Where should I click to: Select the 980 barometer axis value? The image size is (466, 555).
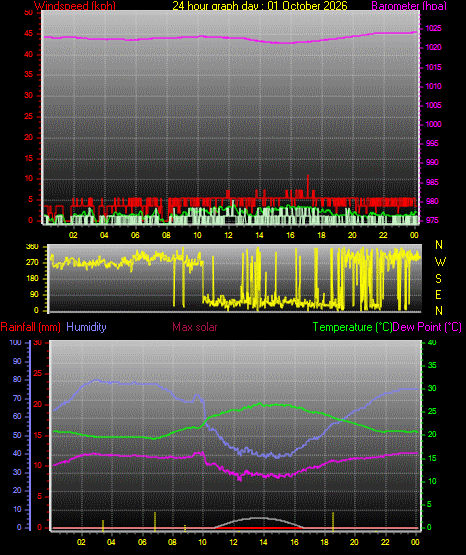(x=432, y=201)
